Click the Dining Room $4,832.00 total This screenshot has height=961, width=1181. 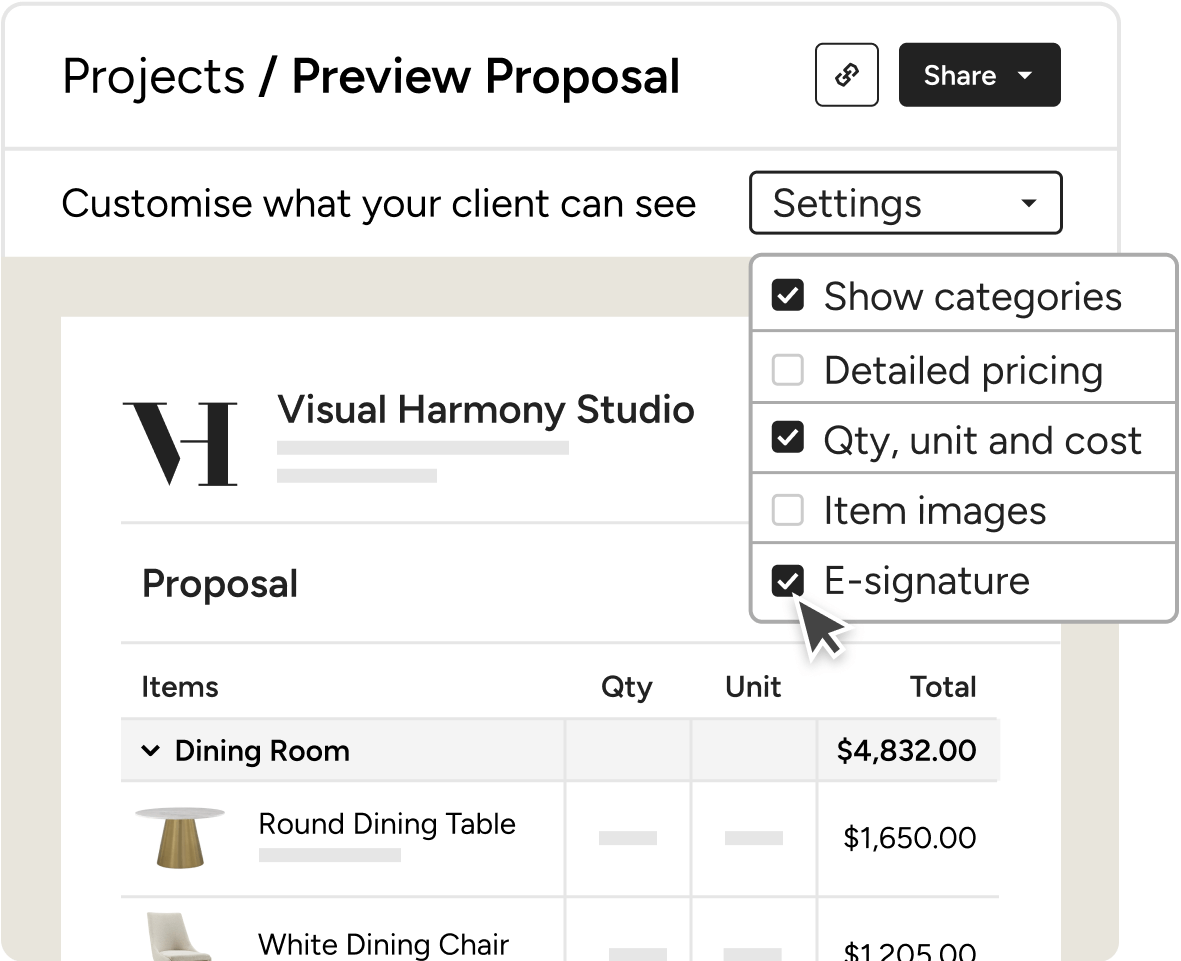click(907, 750)
